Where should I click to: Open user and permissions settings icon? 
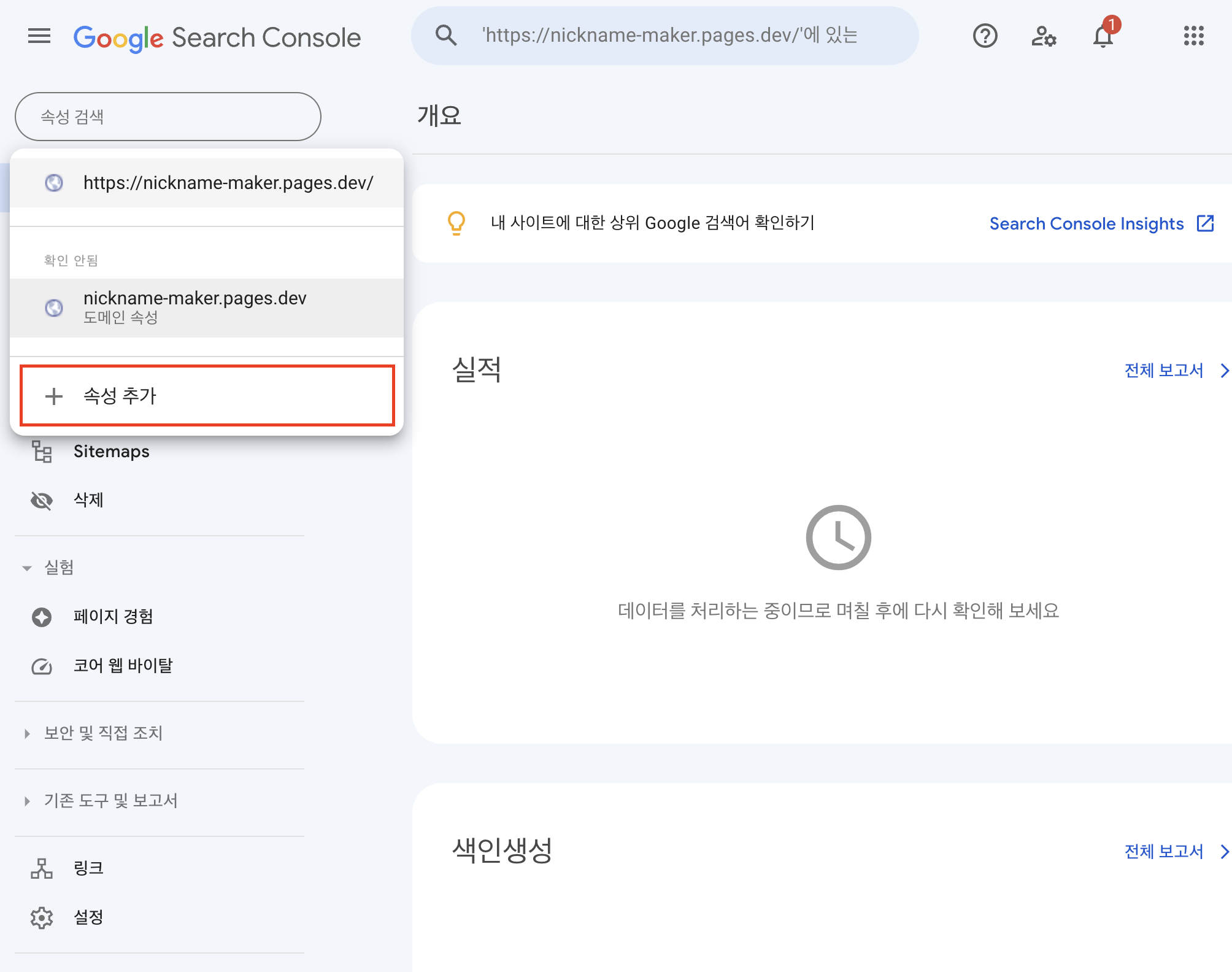1043,36
